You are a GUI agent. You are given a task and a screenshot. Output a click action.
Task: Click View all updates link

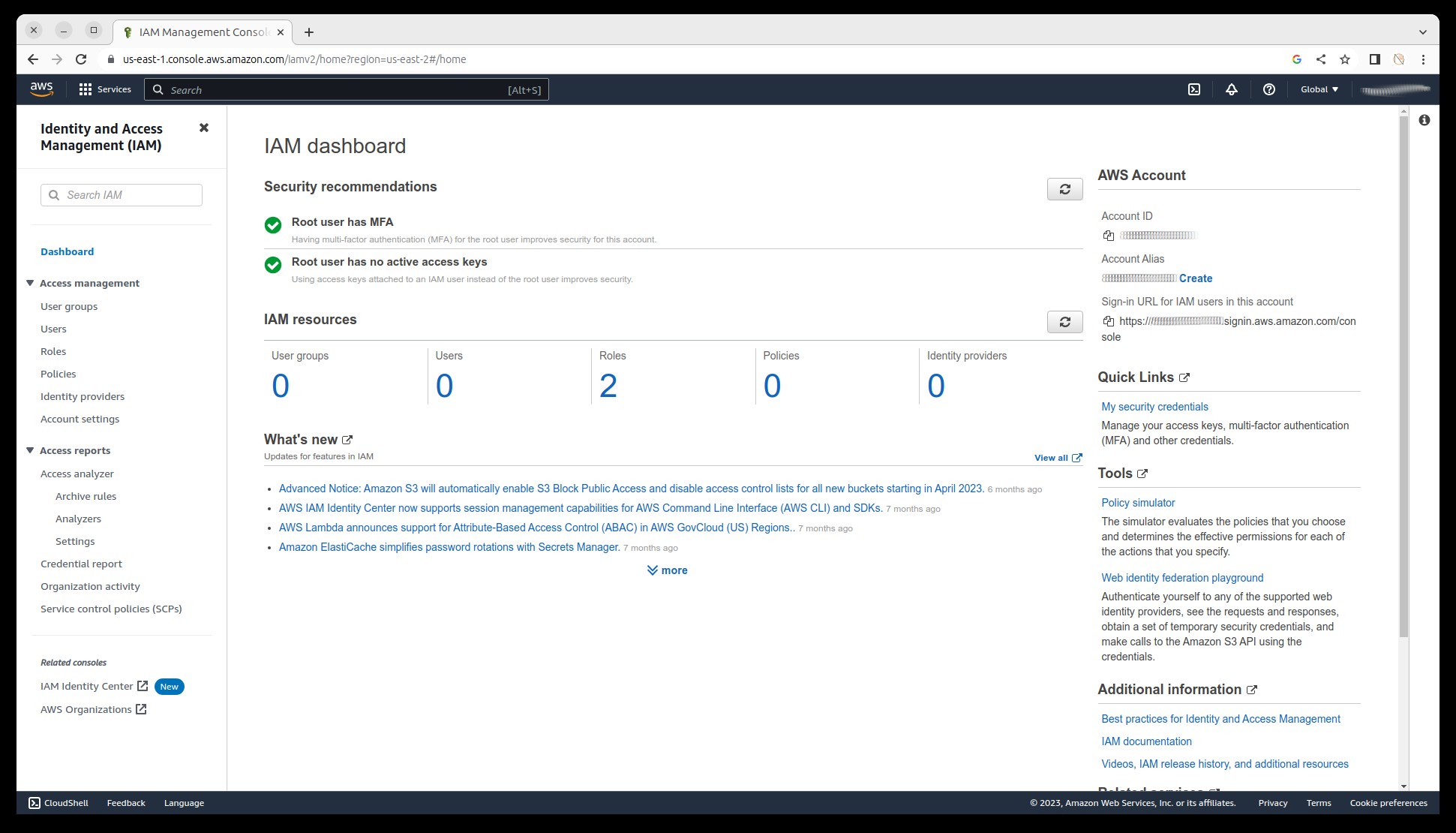tap(1058, 458)
